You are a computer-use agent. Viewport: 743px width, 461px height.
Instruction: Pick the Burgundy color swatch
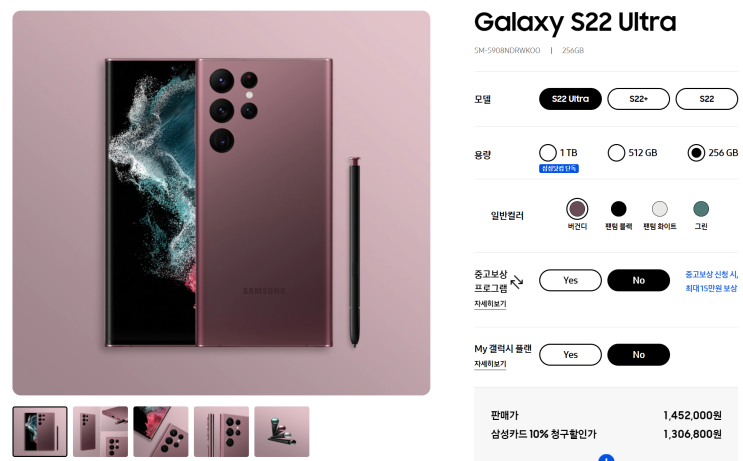coord(577,209)
